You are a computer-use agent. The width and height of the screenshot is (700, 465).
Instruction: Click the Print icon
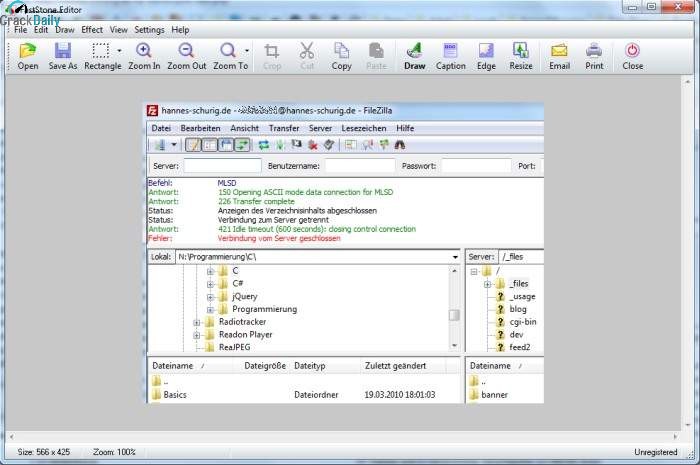(594, 56)
